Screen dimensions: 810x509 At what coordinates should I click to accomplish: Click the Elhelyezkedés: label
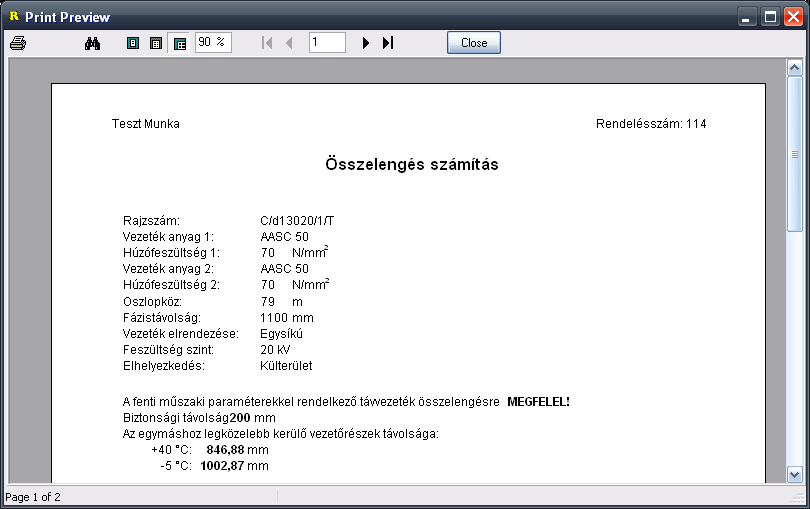[x=164, y=366]
